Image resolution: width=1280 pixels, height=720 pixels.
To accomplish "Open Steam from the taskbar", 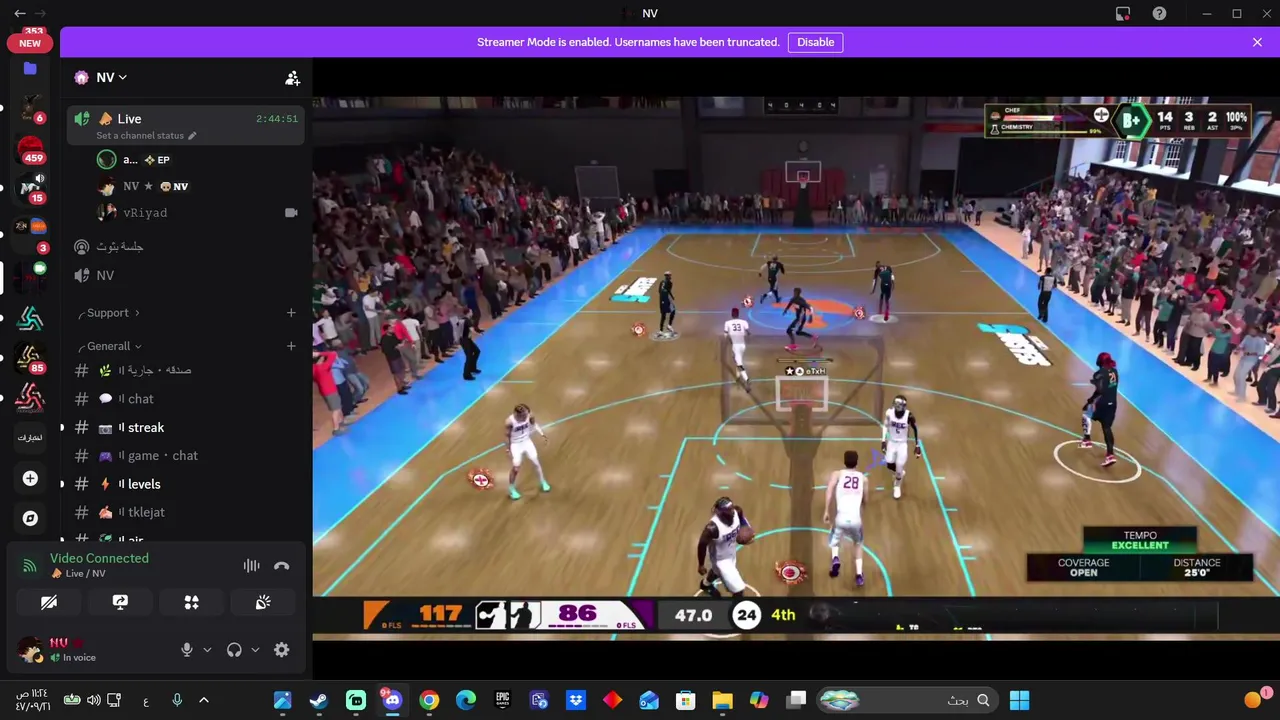I will [319, 700].
